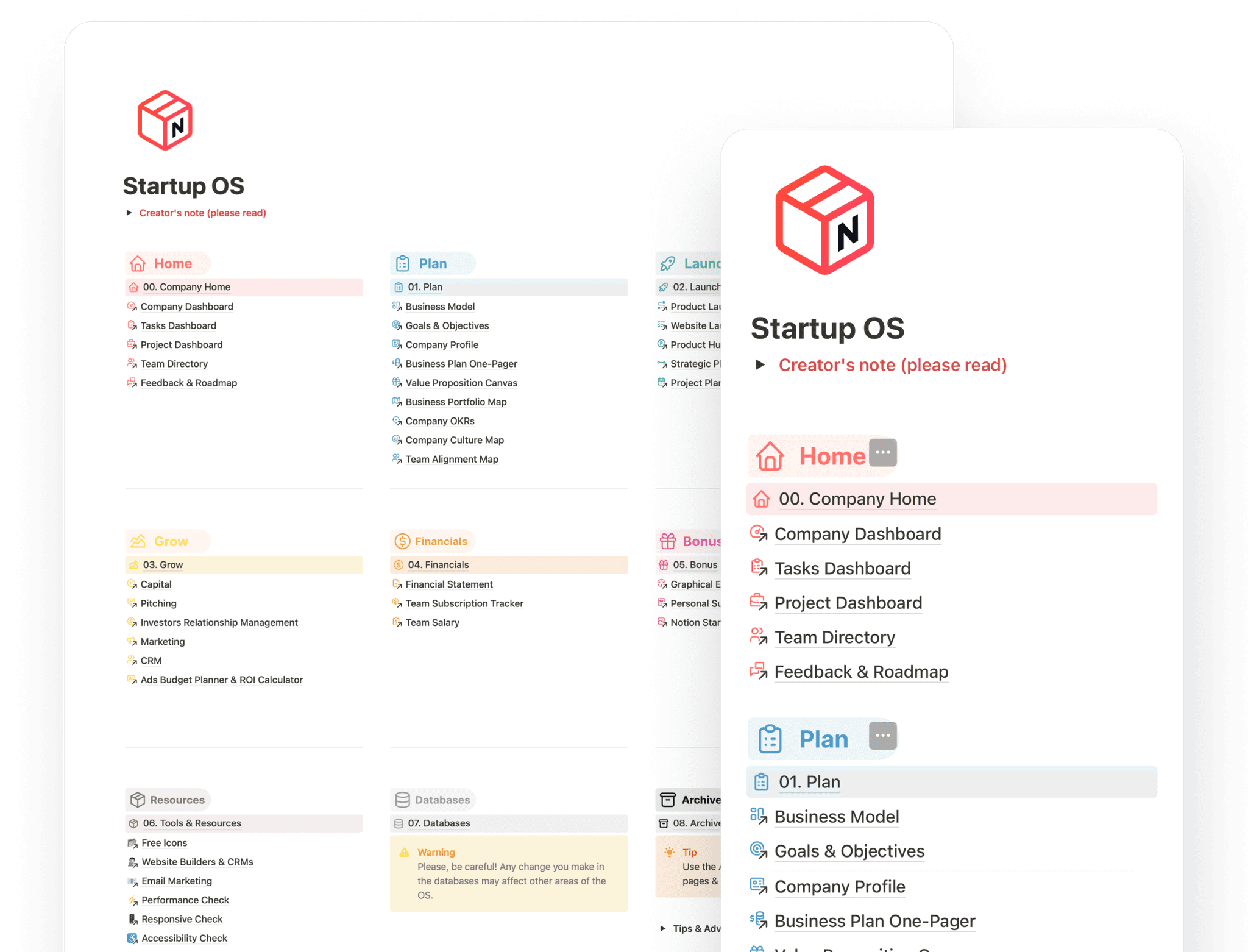The height and width of the screenshot is (952, 1248).
Task: Select Financials heading in back window
Action: point(441,541)
